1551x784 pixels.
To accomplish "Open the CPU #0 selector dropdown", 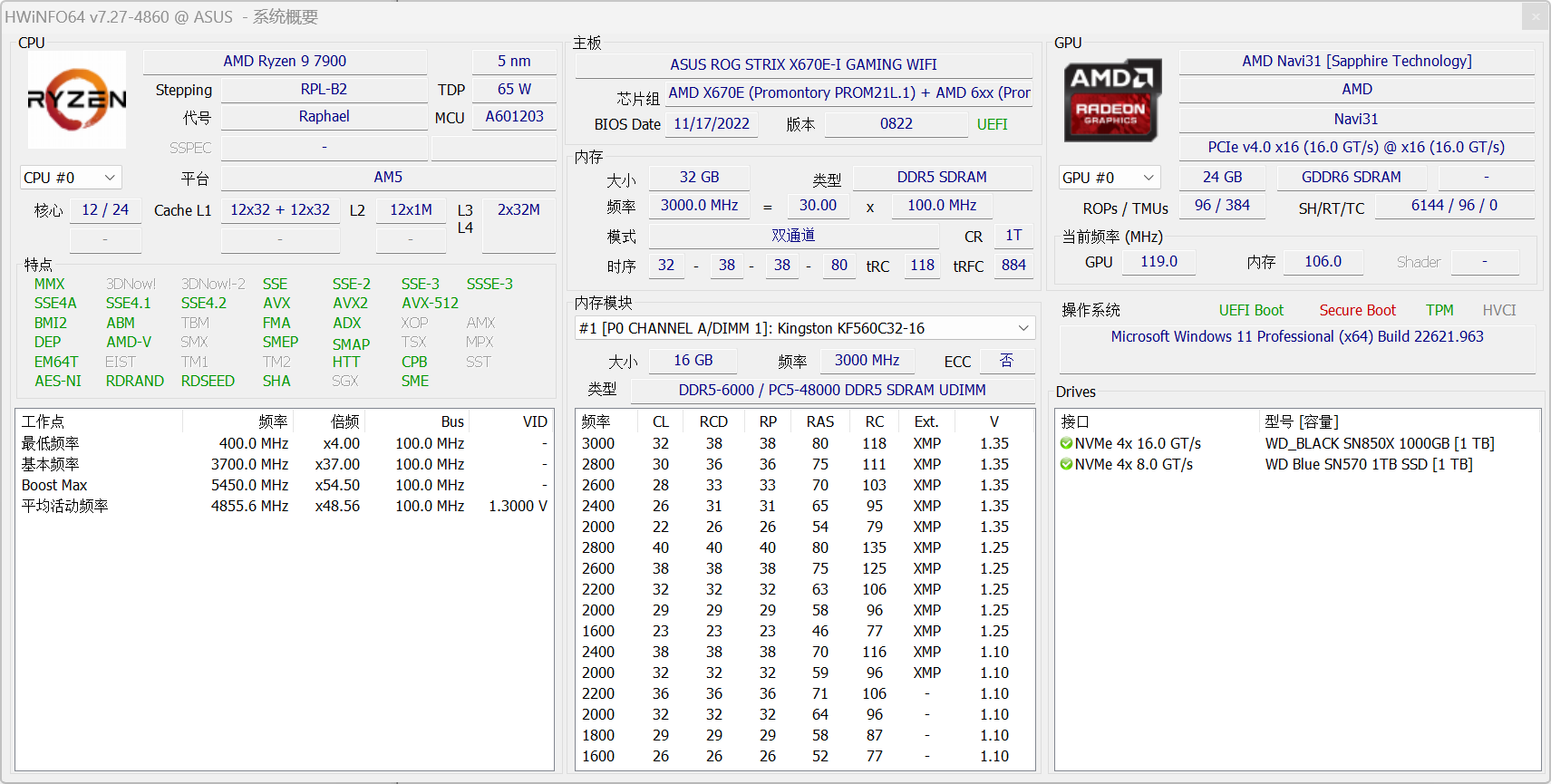I will [71, 178].
